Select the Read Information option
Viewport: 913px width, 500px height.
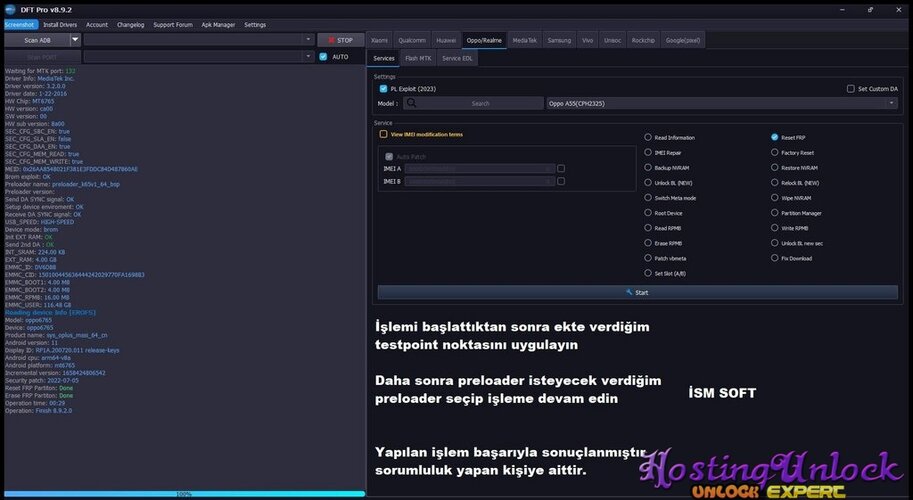tap(648, 137)
